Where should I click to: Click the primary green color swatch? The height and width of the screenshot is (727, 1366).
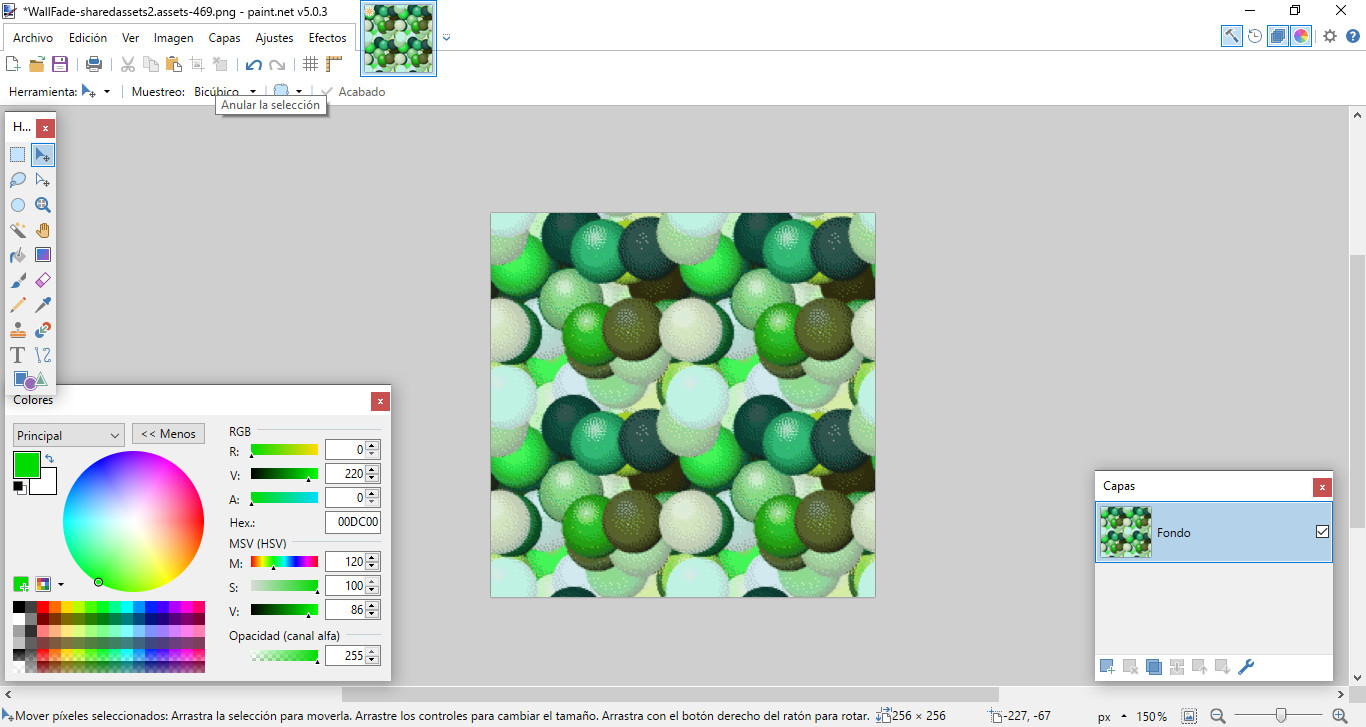coord(26,464)
